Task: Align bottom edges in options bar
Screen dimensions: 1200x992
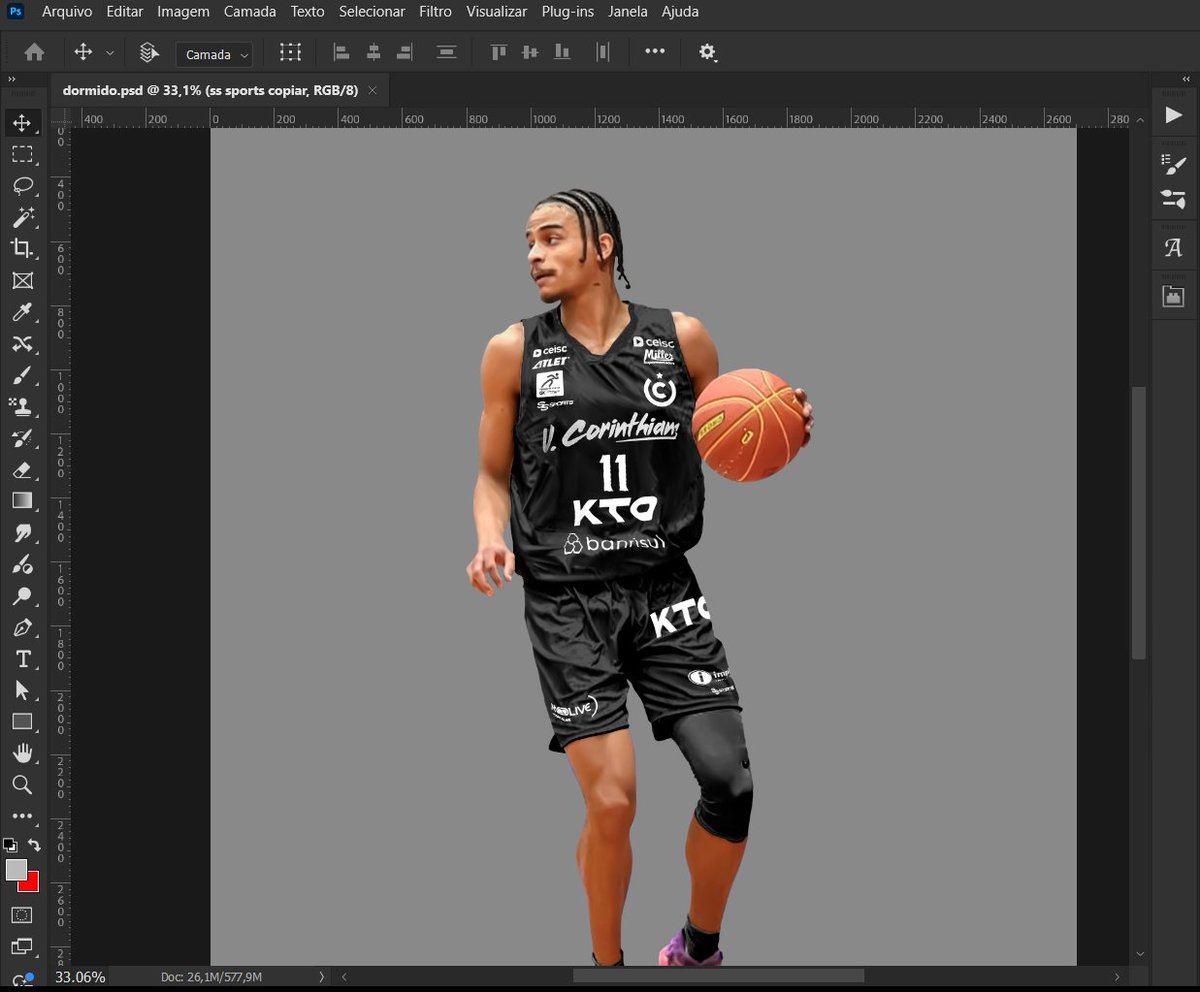Action: [562, 52]
